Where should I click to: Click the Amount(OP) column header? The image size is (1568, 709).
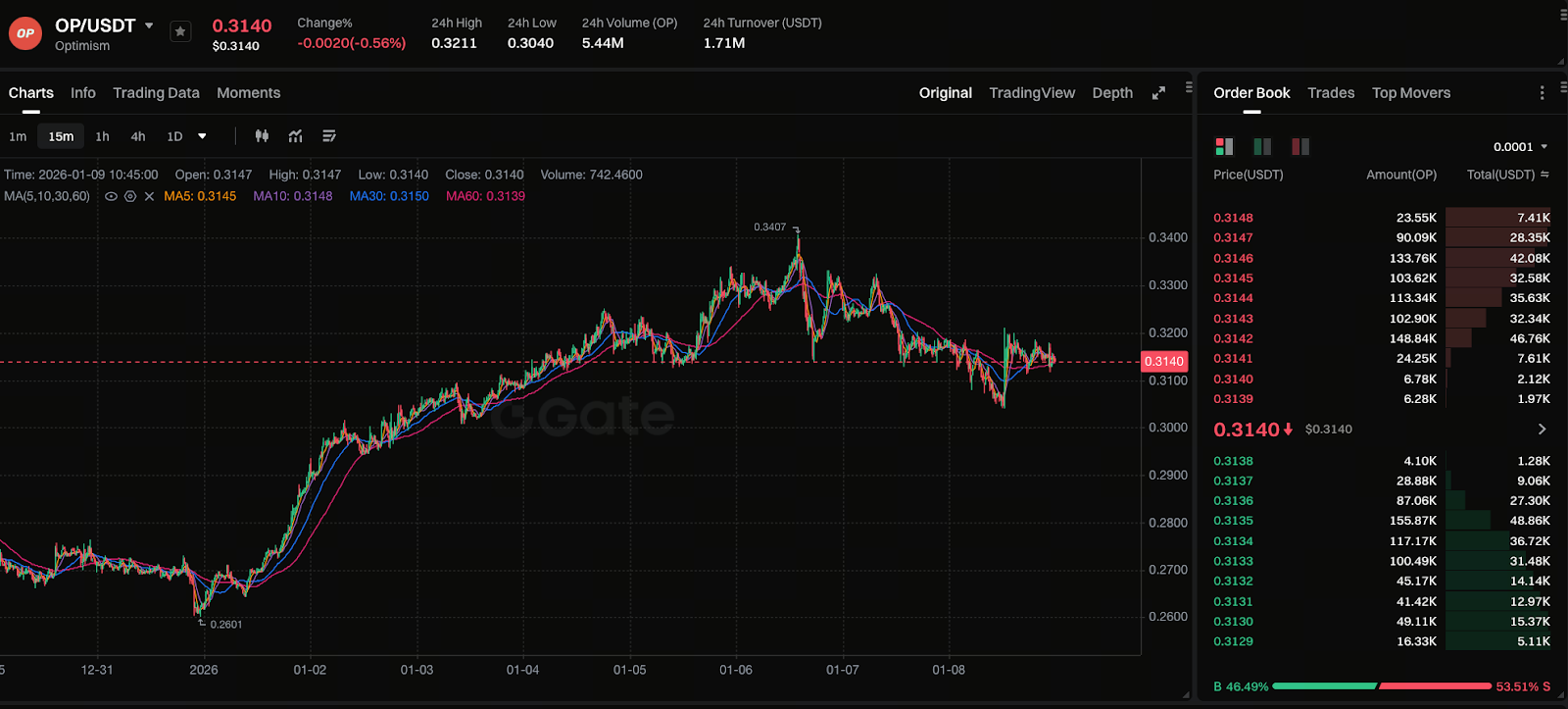[1401, 175]
